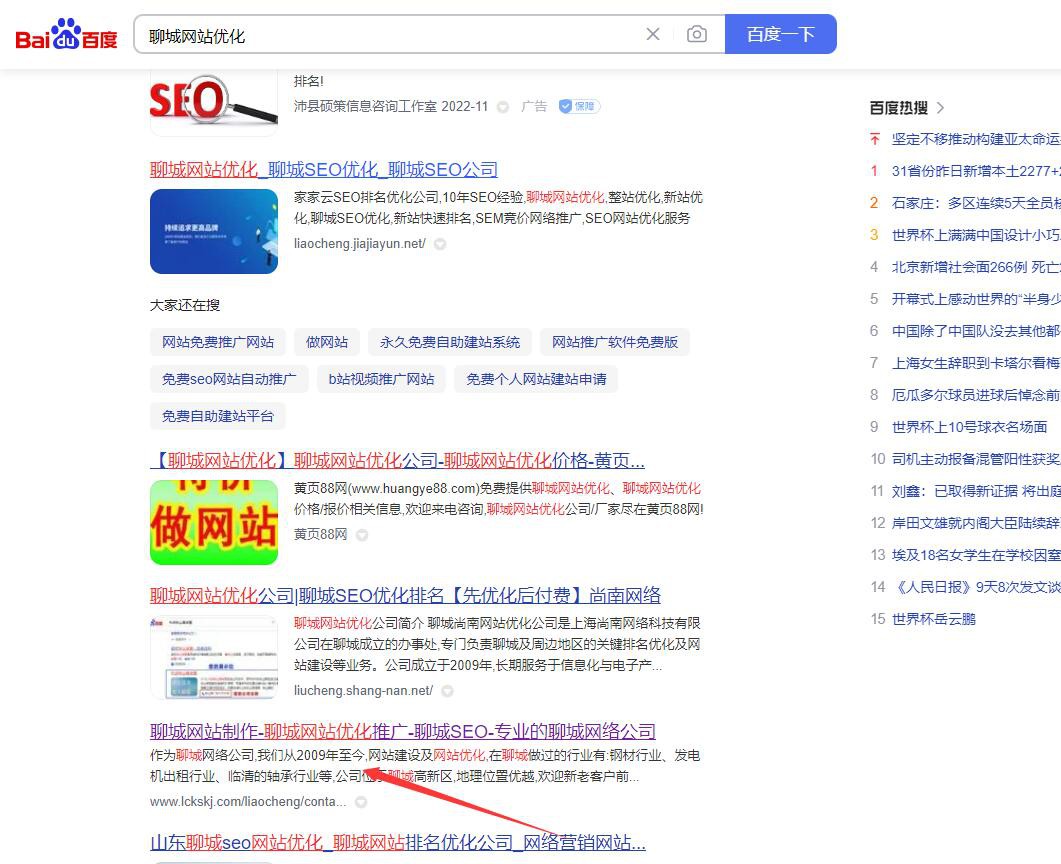The width and height of the screenshot is (1061, 864).
Task: Click source name 黄页88网
Action: tap(320, 535)
